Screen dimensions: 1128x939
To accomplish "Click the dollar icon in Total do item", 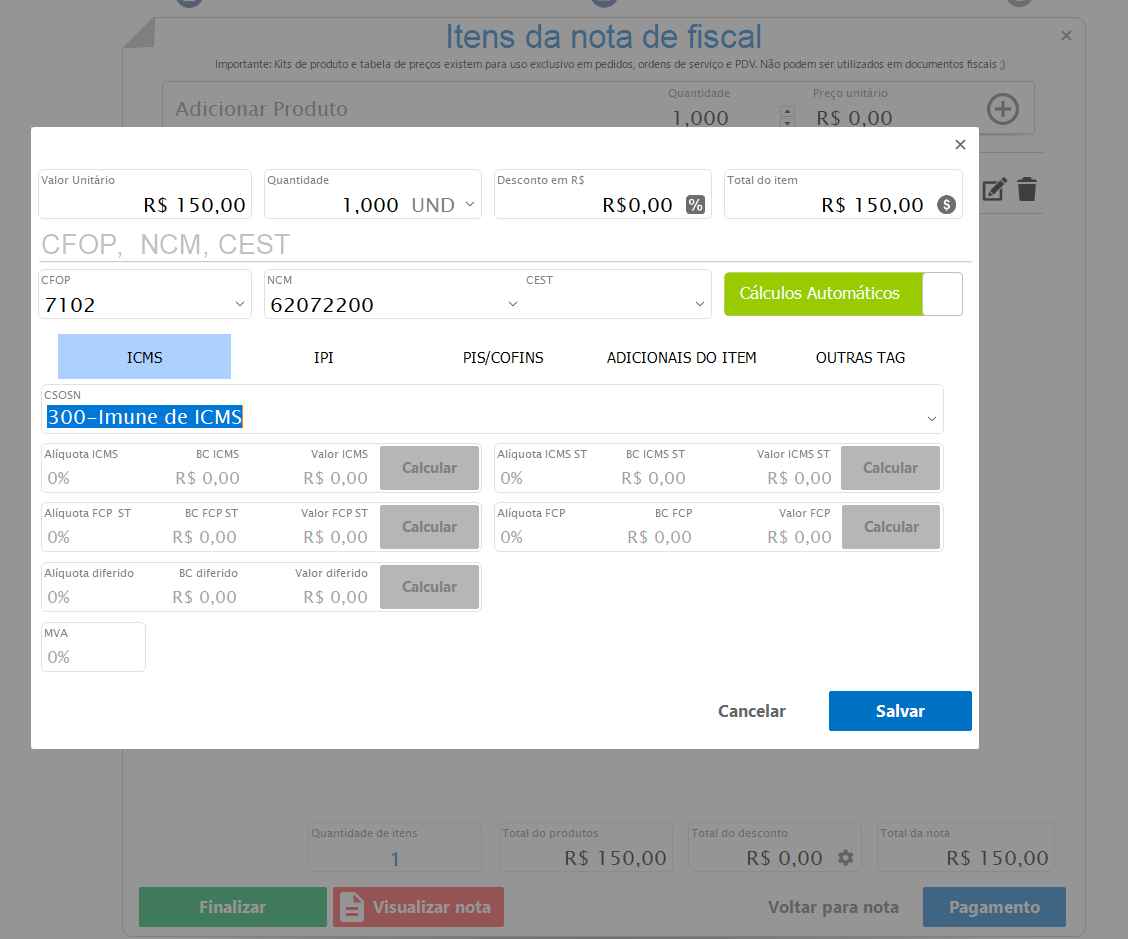I will [x=946, y=205].
